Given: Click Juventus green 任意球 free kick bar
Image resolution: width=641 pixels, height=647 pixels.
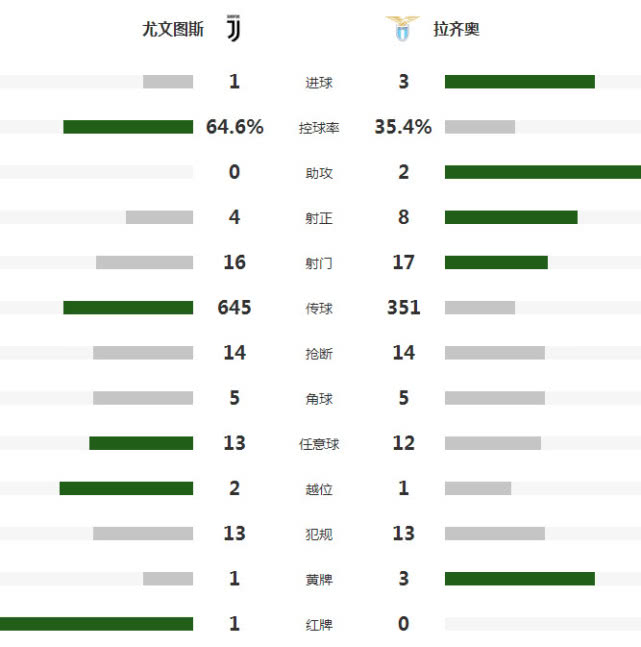Looking at the screenshot, I should tap(141, 443).
